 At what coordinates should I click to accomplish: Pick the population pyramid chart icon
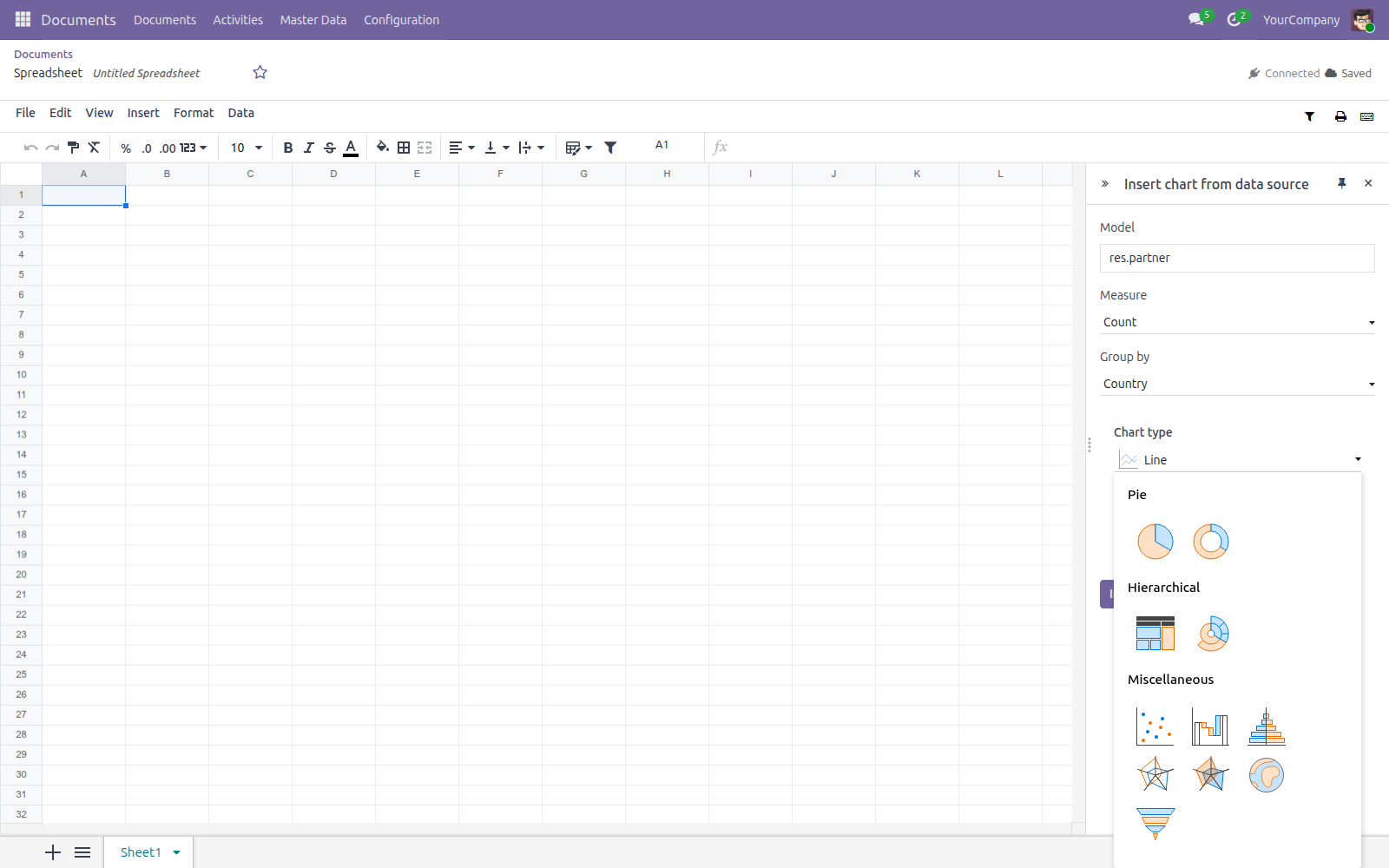[1266, 727]
